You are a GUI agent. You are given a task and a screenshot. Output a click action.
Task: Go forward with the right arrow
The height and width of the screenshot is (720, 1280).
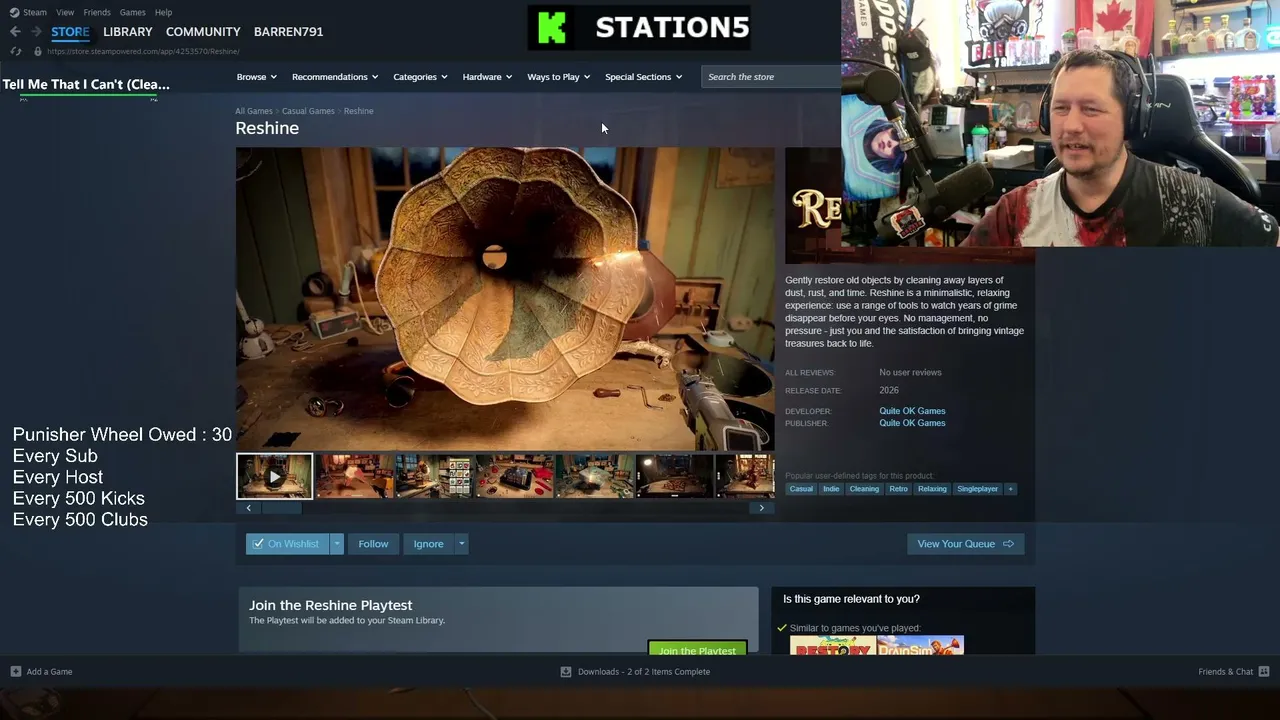click(36, 32)
